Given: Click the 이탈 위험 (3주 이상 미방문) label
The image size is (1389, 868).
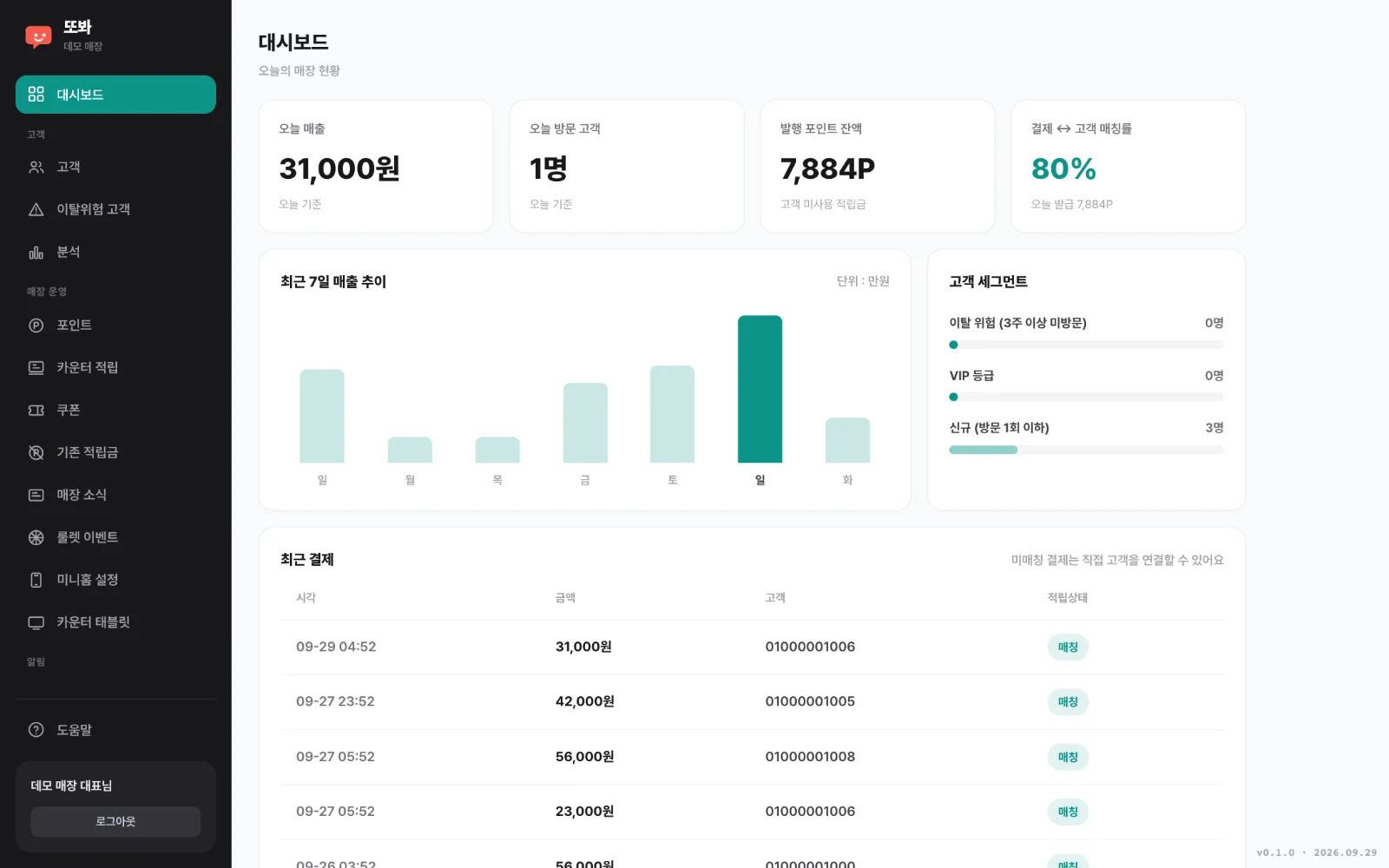Looking at the screenshot, I should pos(1017,323).
